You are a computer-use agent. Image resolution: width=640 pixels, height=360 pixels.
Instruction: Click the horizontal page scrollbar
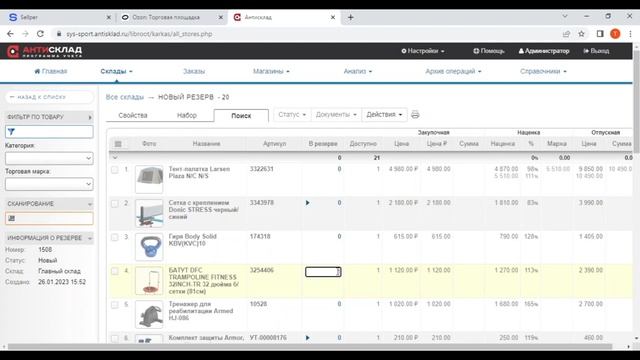point(310,347)
